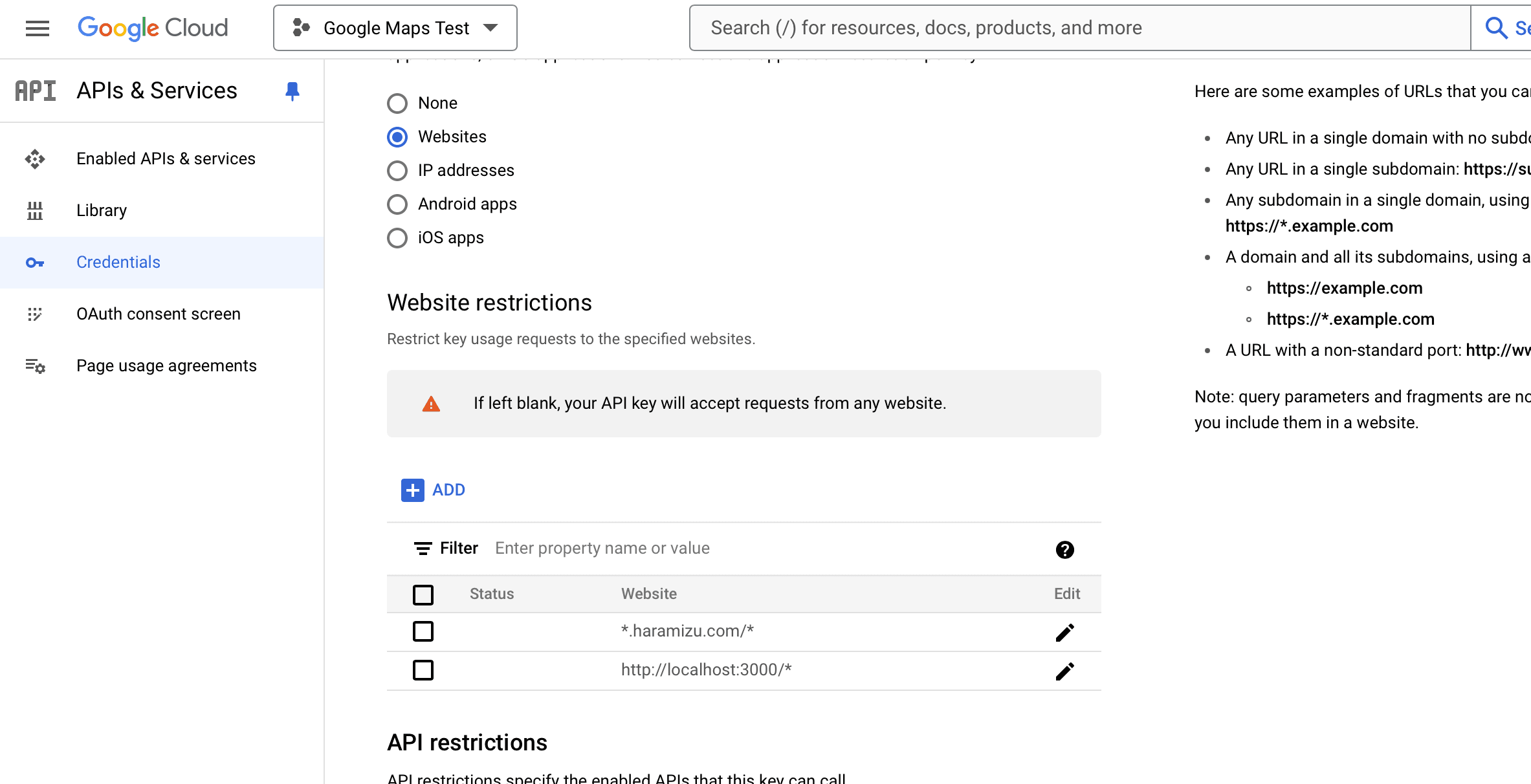Check the *.haramizu.com/* row checkbox
The width and height of the screenshot is (1531, 784).
point(423,631)
